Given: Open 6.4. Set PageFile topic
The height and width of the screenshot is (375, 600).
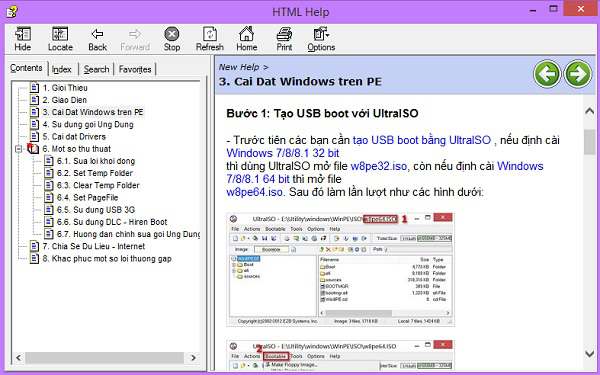Looking at the screenshot, I should tap(87, 198).
